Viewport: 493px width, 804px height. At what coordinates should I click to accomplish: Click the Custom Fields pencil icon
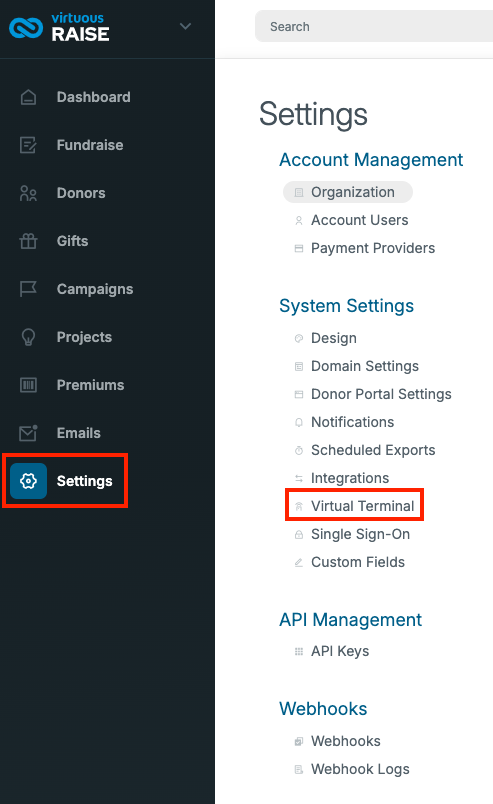[x=299, y=563]
